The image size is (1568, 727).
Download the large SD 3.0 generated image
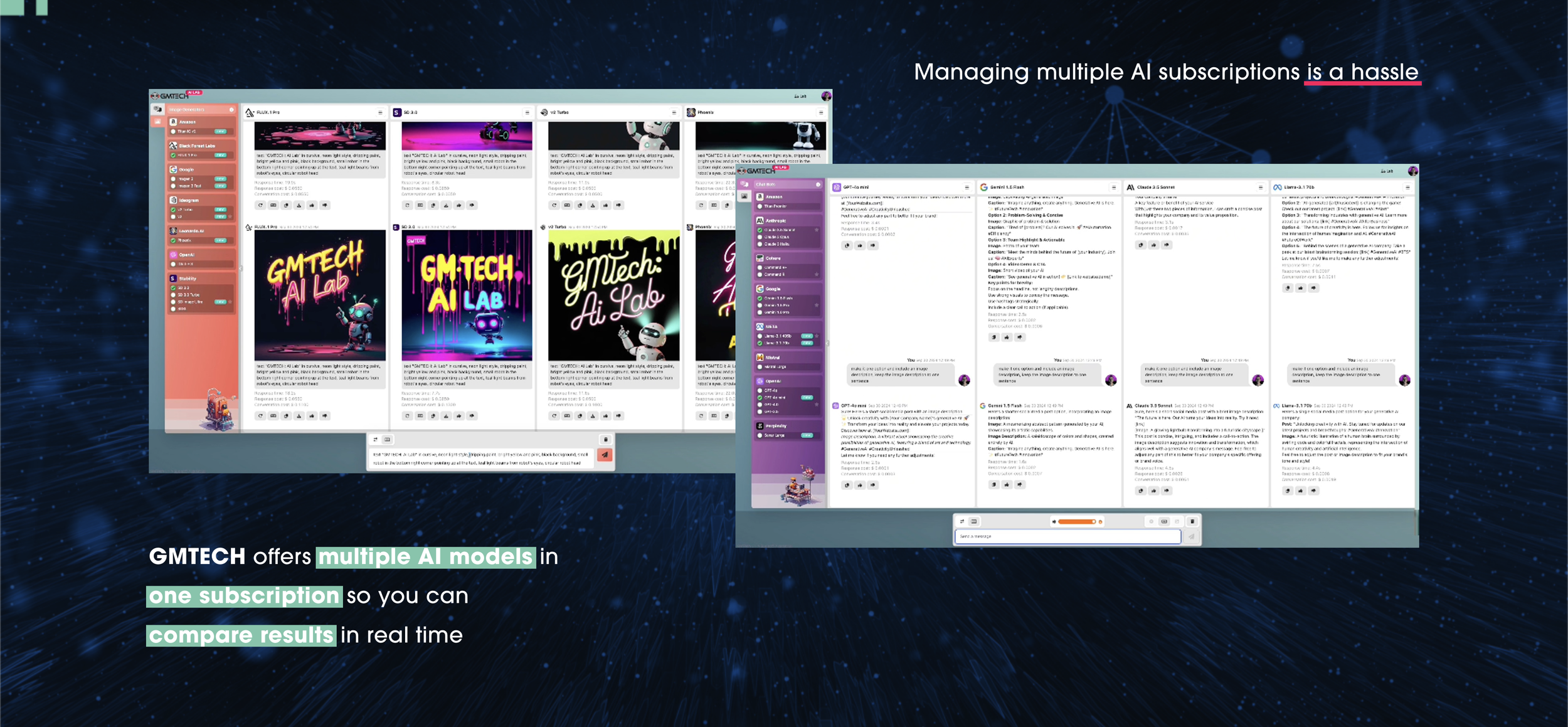click(x=446, y=416)
